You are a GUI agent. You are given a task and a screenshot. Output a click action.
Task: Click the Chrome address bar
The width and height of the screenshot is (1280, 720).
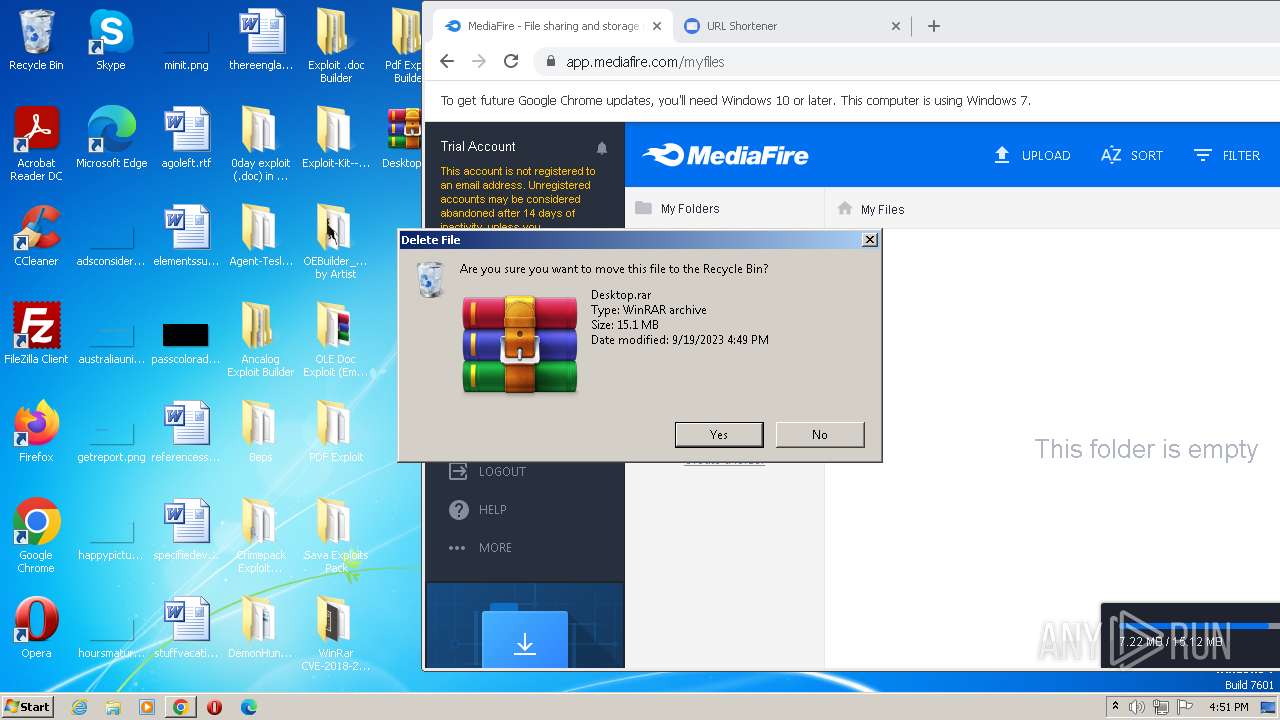[x=908, y=61]
